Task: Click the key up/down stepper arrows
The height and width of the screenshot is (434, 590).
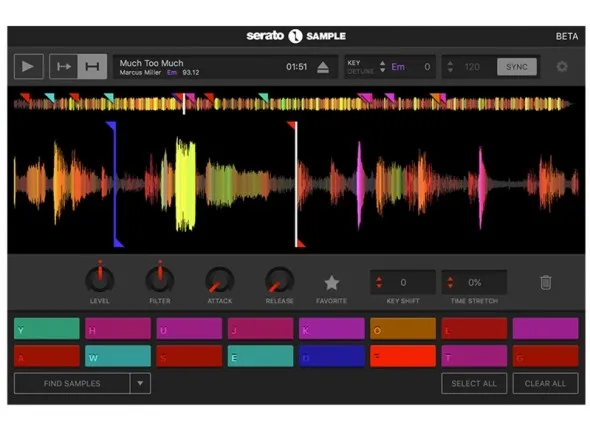Action: (x=382, y=67)
